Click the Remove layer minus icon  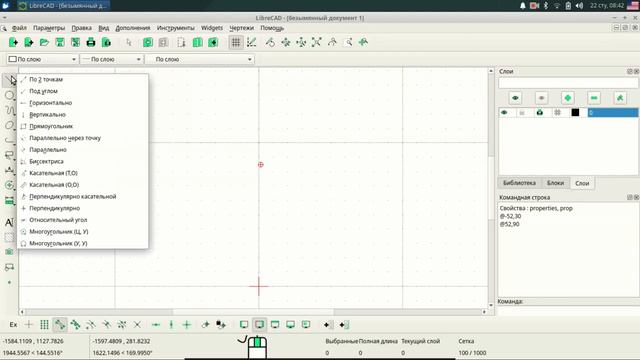click(x=594, y=98)
